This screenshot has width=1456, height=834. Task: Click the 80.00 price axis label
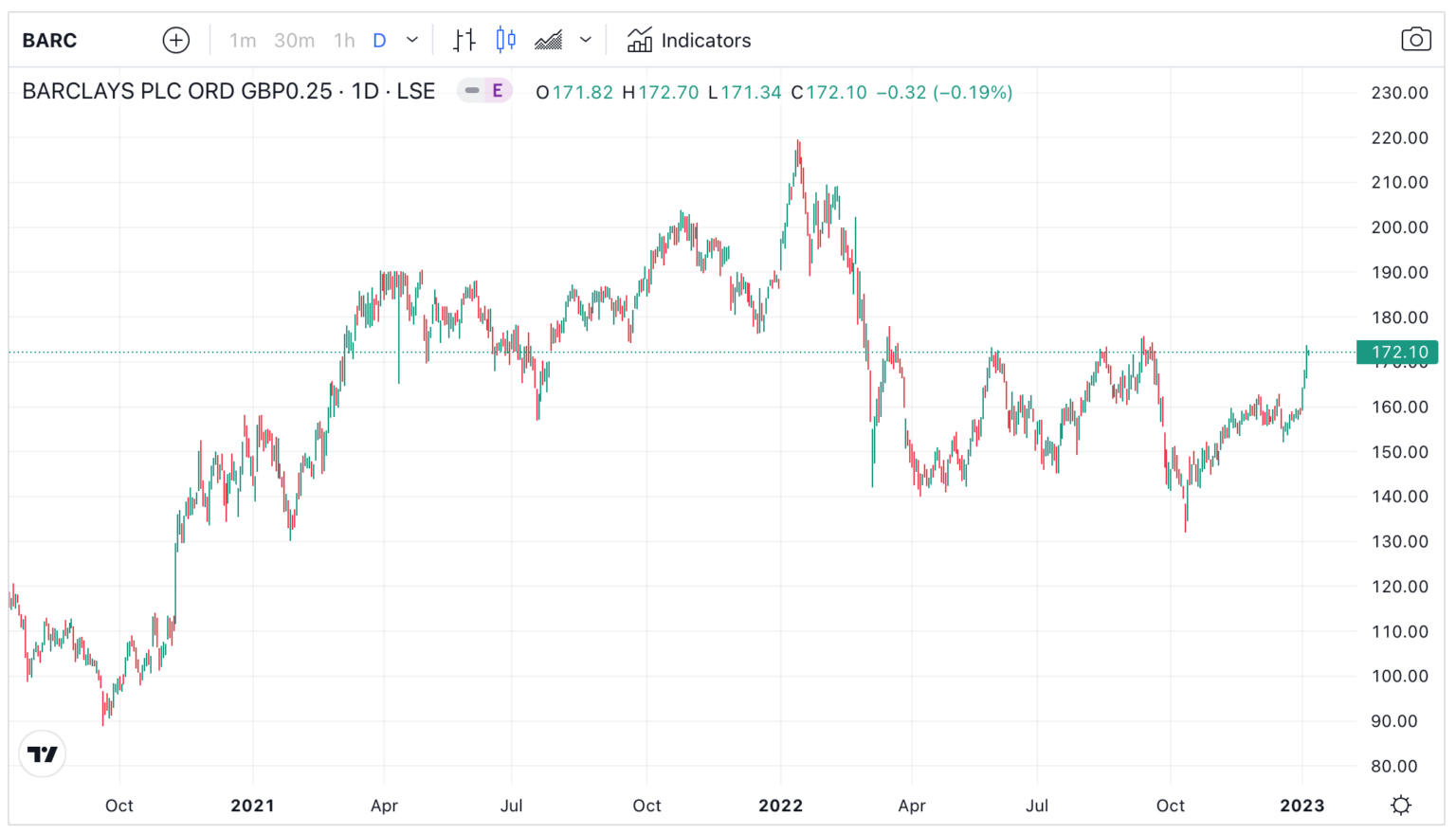(x=1394, y=767)
